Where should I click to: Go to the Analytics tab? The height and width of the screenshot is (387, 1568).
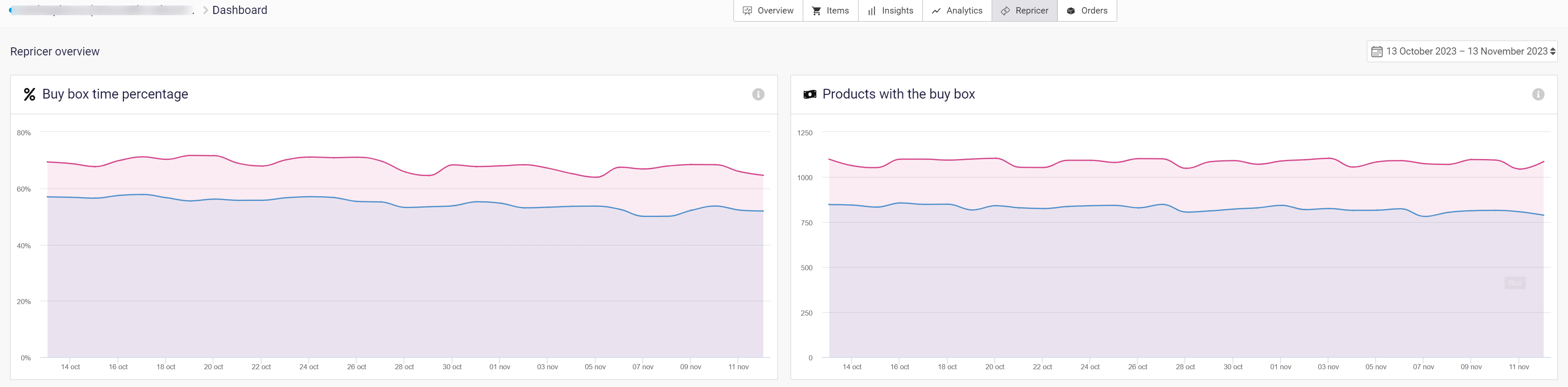[957, 11]
